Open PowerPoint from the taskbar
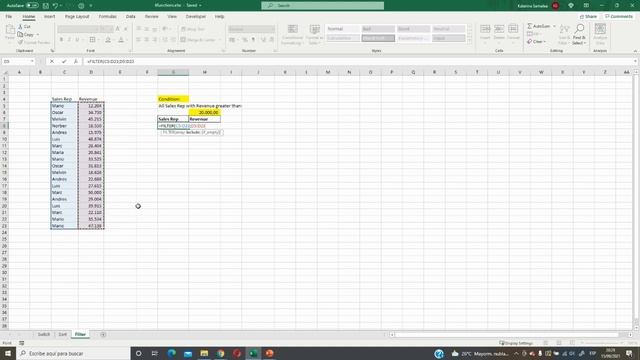The width and height of the screenshot is (640, 360). (x=269, y=353)
